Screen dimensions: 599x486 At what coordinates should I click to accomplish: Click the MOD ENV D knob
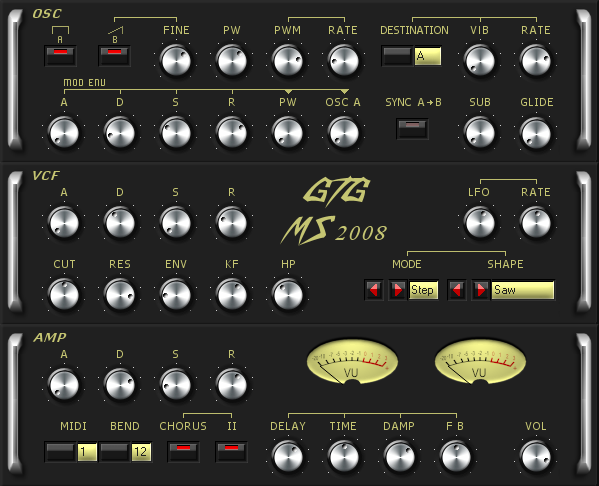click(120, 133)
